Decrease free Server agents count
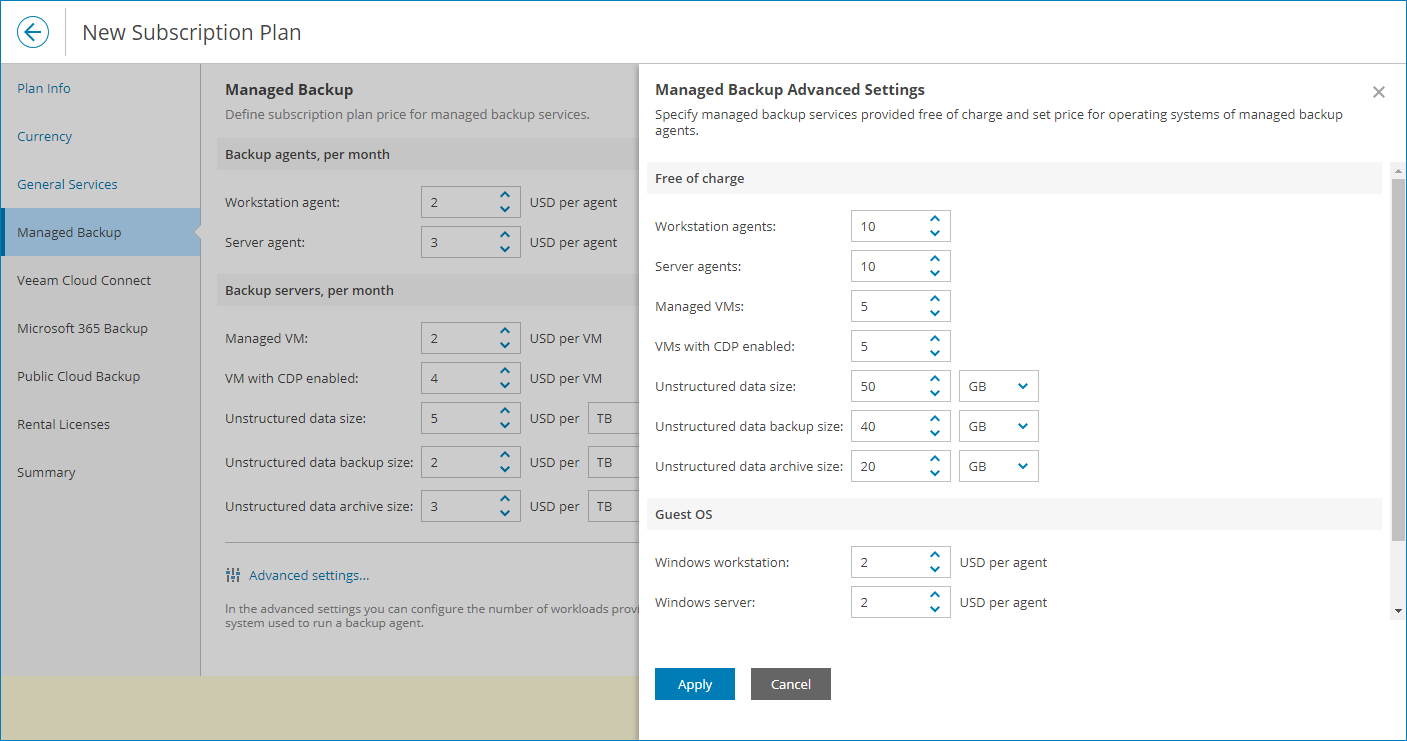This screenshot has height=741, width=1407. [x=935, y=273]
